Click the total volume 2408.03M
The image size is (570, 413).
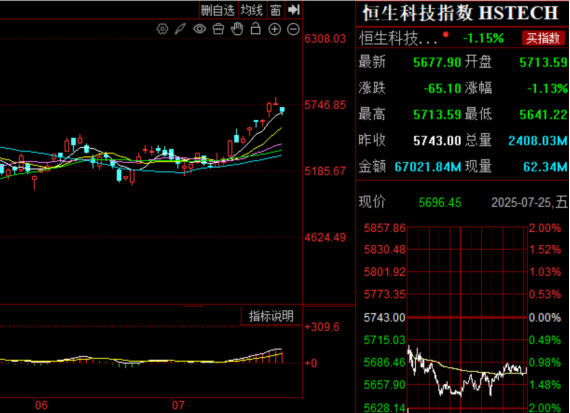(x=538, y=141)
